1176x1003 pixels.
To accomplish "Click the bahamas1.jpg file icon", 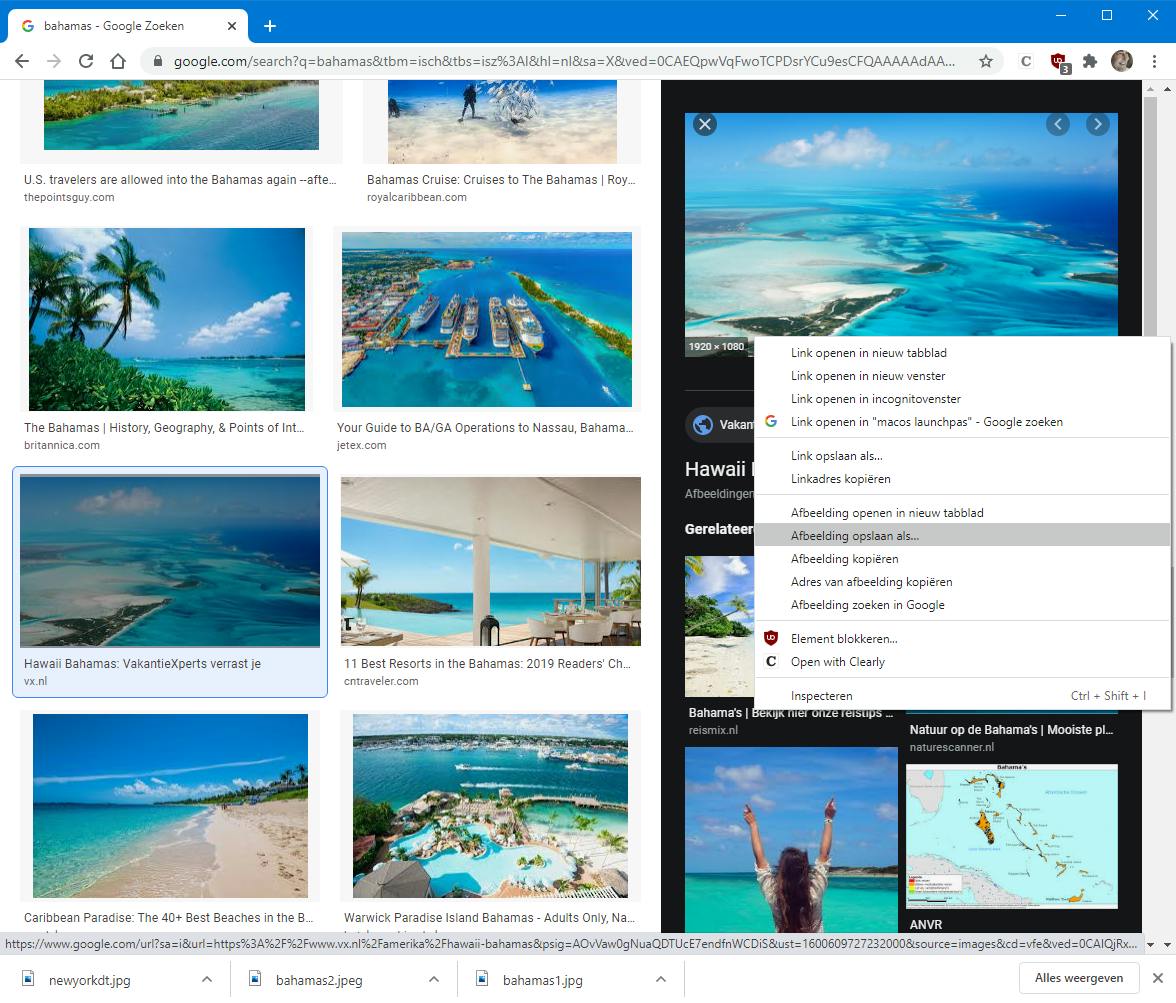I will (482, 979).
